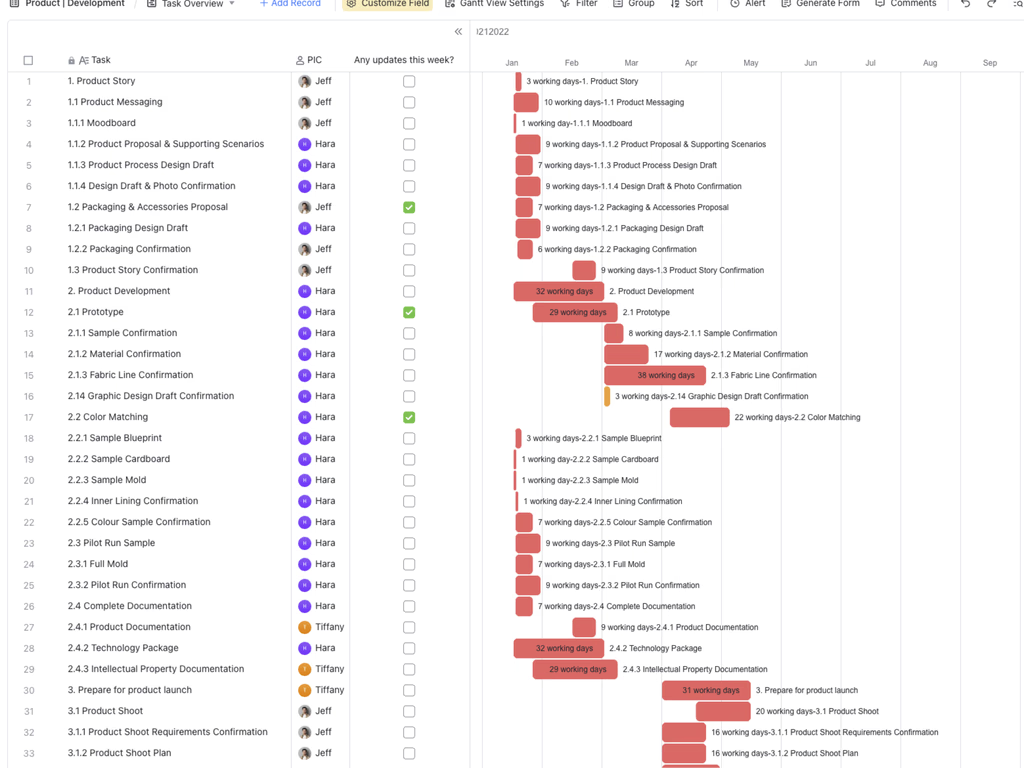Check the update box for Product Story
Image resolution: width=1024 pixels, height=768 pixels.
[x=409, y=82]
